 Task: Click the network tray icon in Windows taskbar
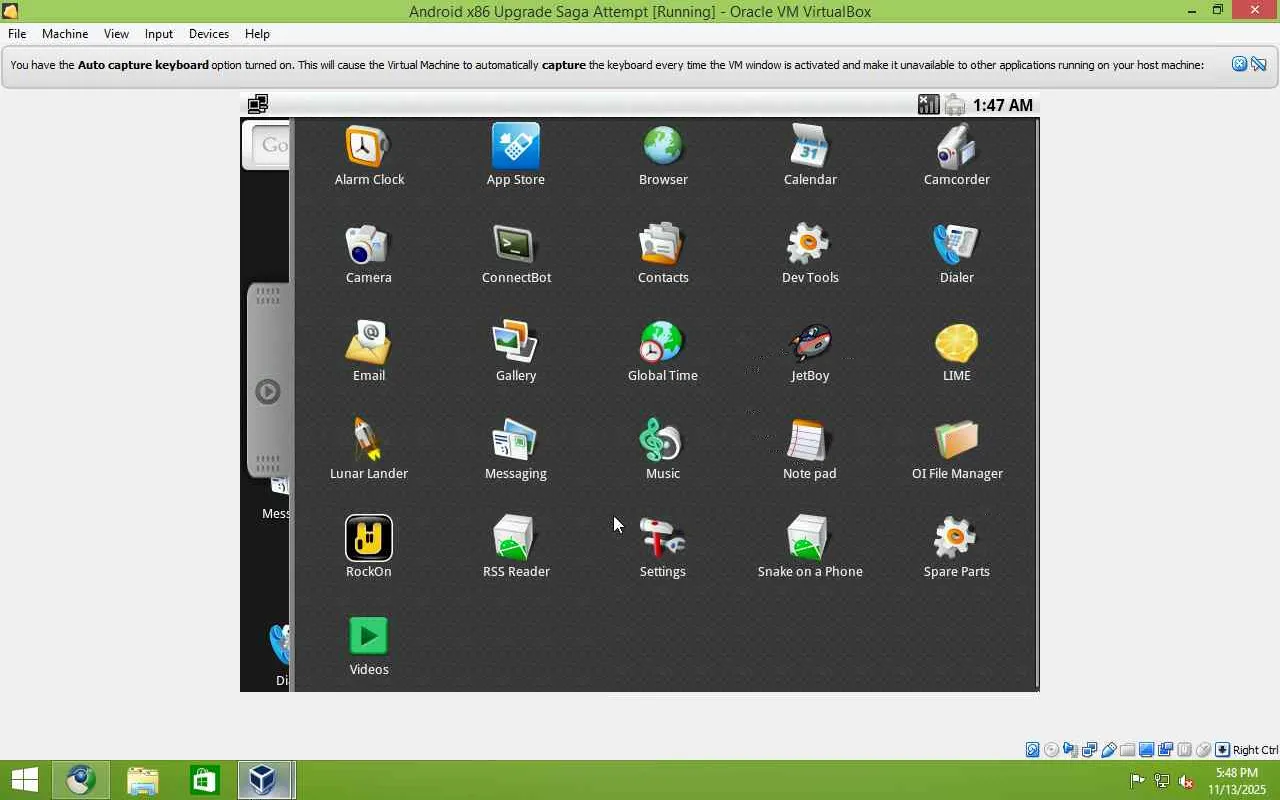(1162, 781)
